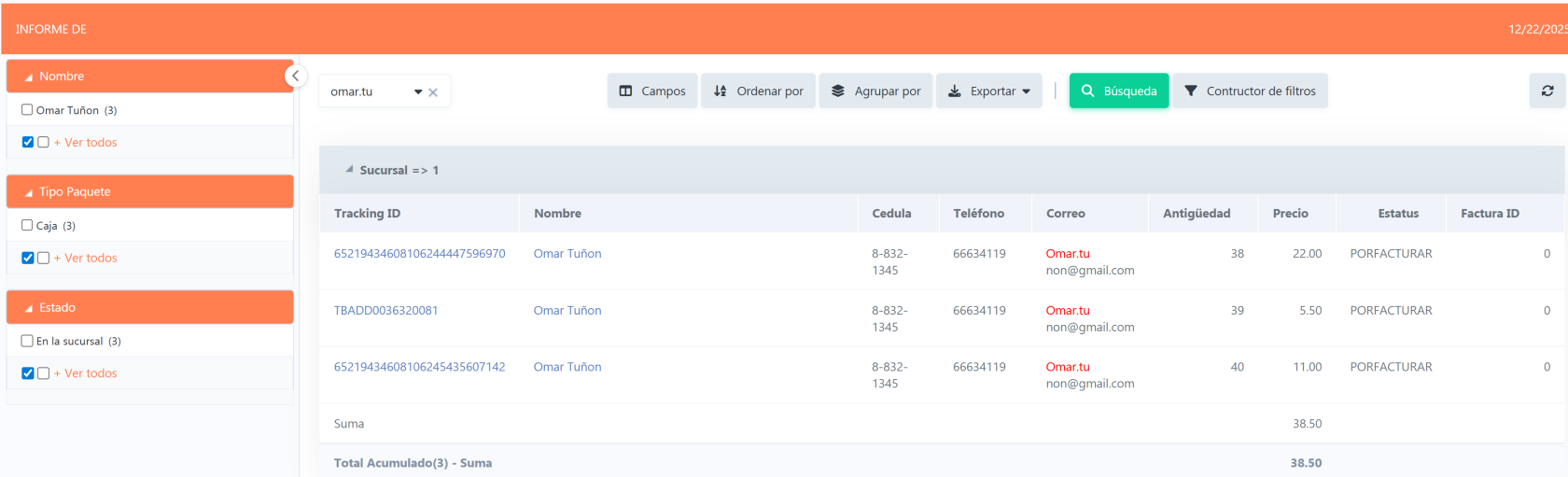Collapse the Sucursal => 1 group
The width and height of the screenshot is (1568, 477).
coord(350,170)
